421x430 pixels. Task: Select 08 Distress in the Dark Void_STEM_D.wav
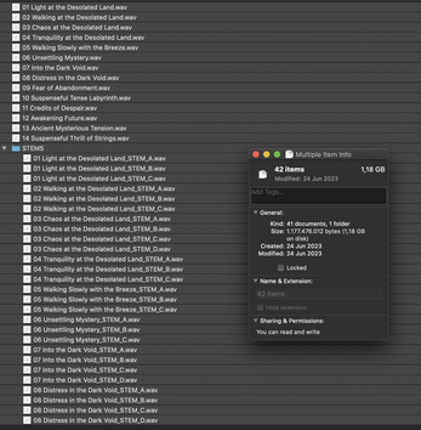tap(95, 420)
